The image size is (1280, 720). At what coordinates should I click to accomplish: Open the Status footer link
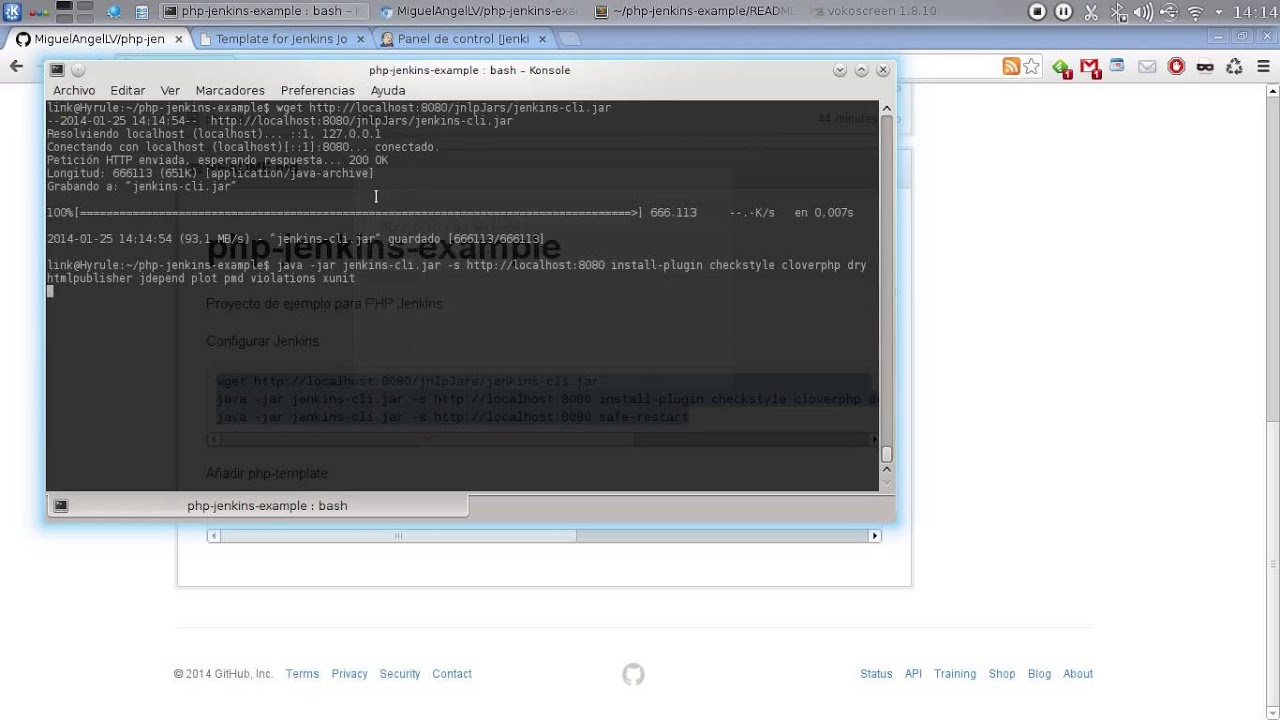[876, 674]
